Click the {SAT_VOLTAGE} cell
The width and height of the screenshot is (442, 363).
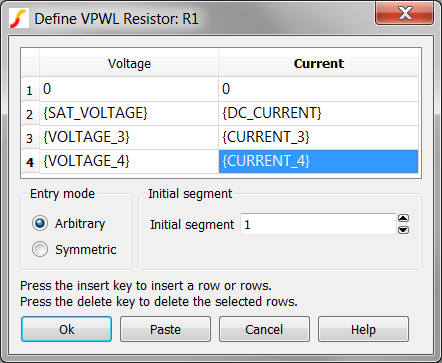click(129, 113)
